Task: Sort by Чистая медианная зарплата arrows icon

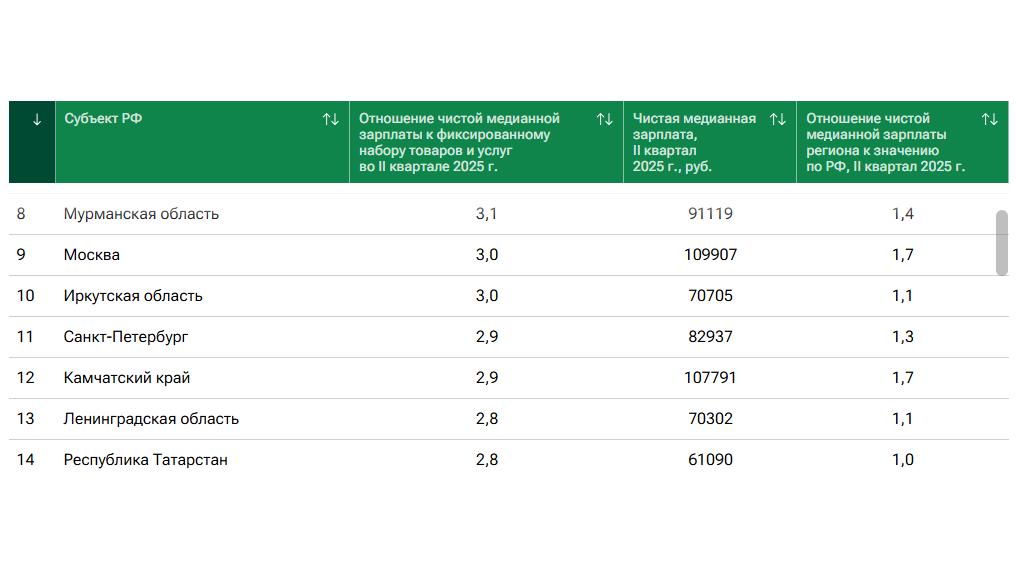Action: pos(777,120)
